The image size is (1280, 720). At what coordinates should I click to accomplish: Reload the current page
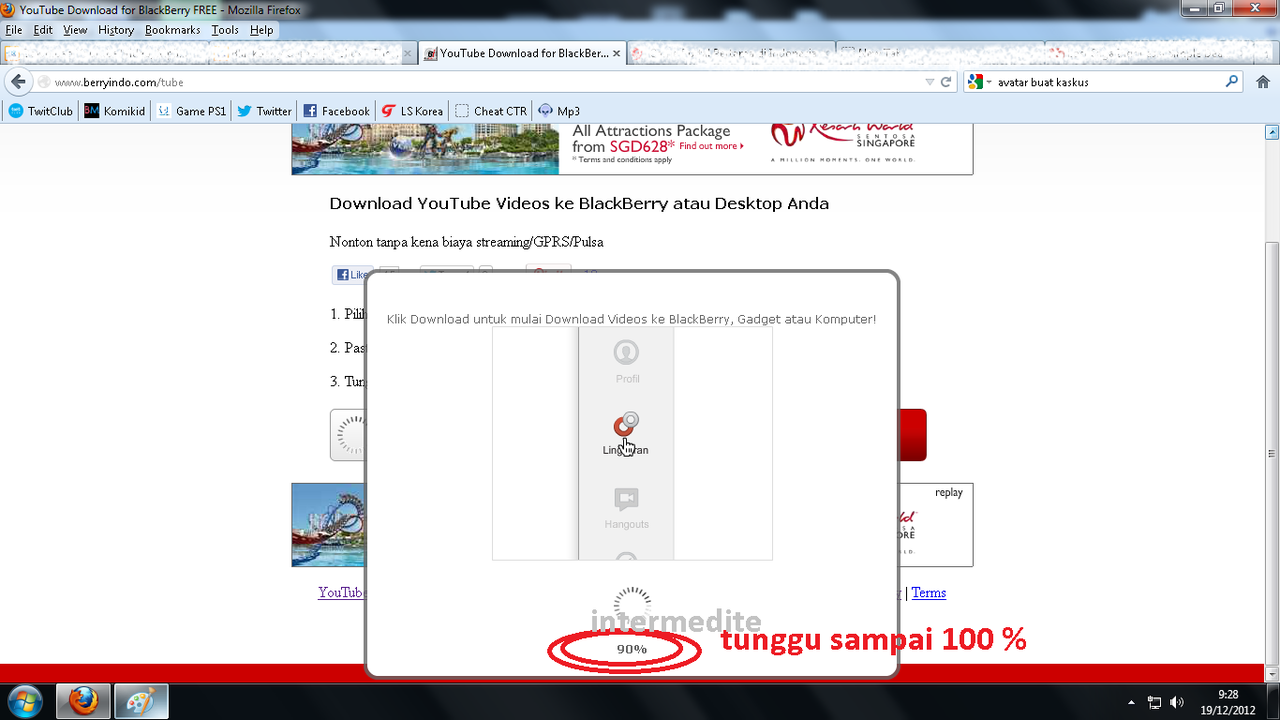pos(946,82)
